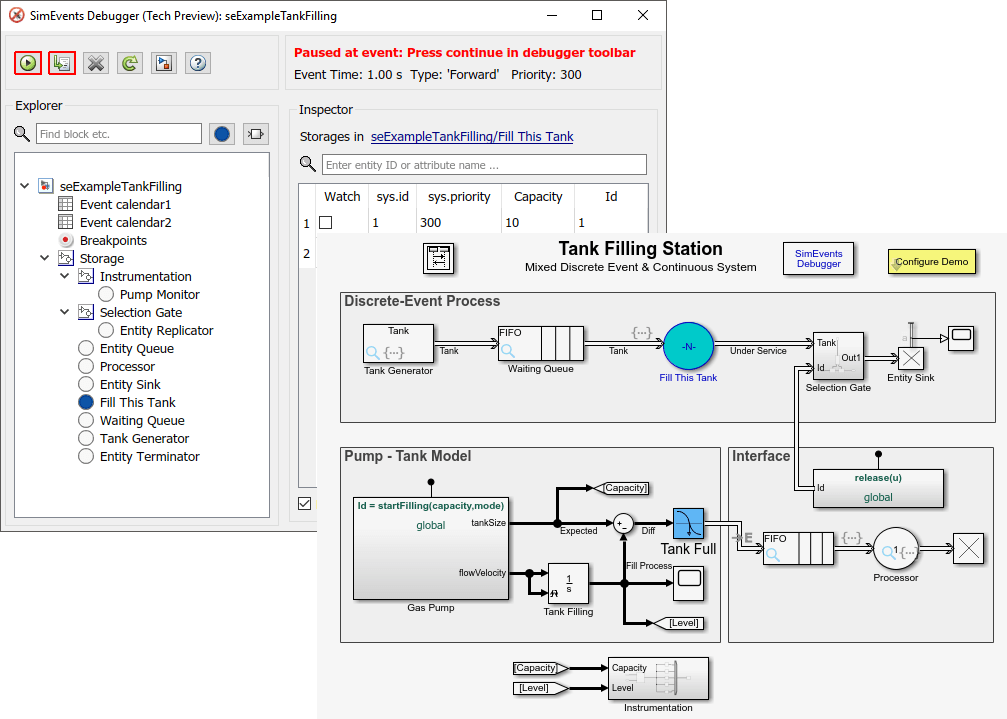
Task: Click the Find block search field
Action: (x=119, y=134)
